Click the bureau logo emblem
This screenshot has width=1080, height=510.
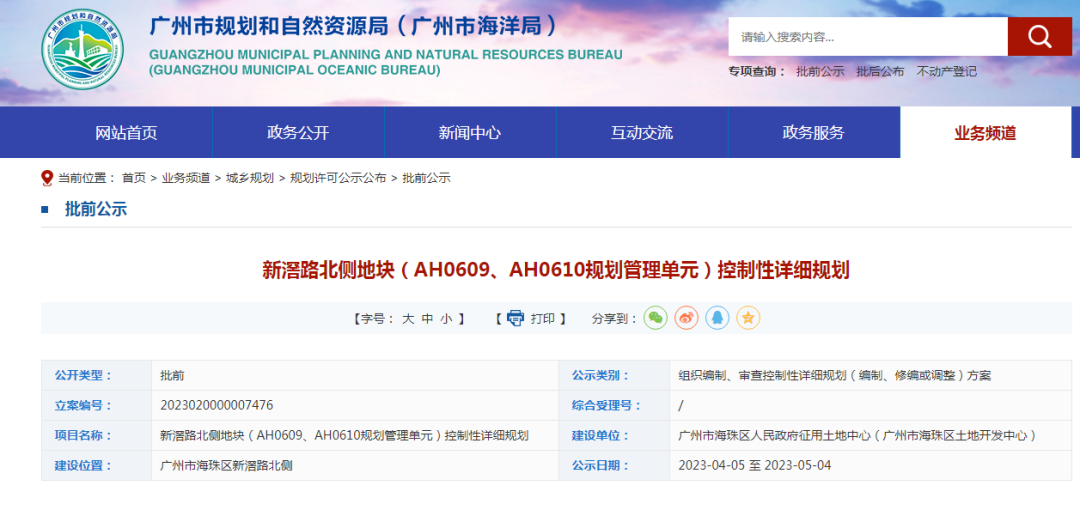[83, 49]
